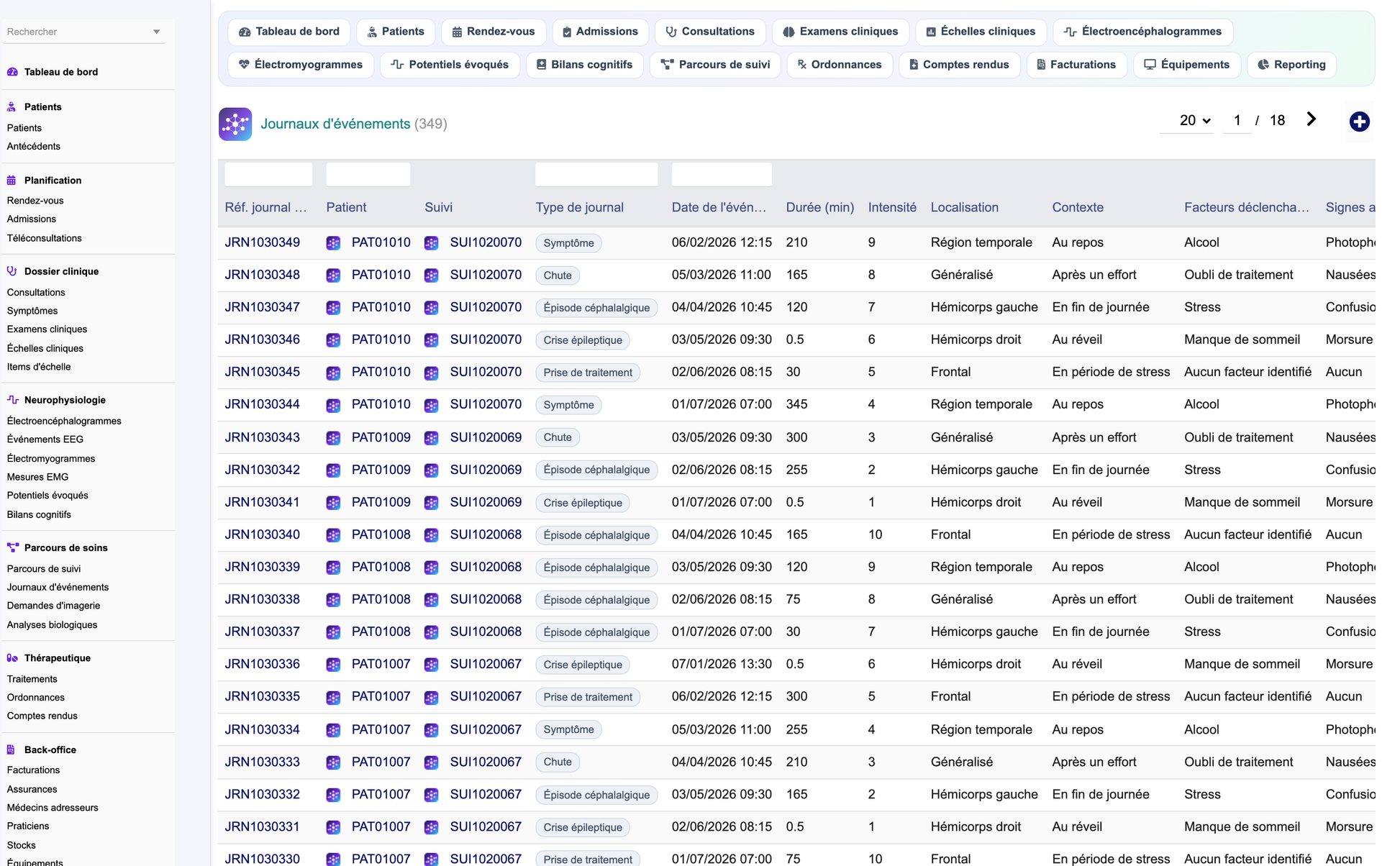Click the patient icon in row JRN1030339
The height and width of the screenshot is (866, 1400).
click(x=333, y=568)
